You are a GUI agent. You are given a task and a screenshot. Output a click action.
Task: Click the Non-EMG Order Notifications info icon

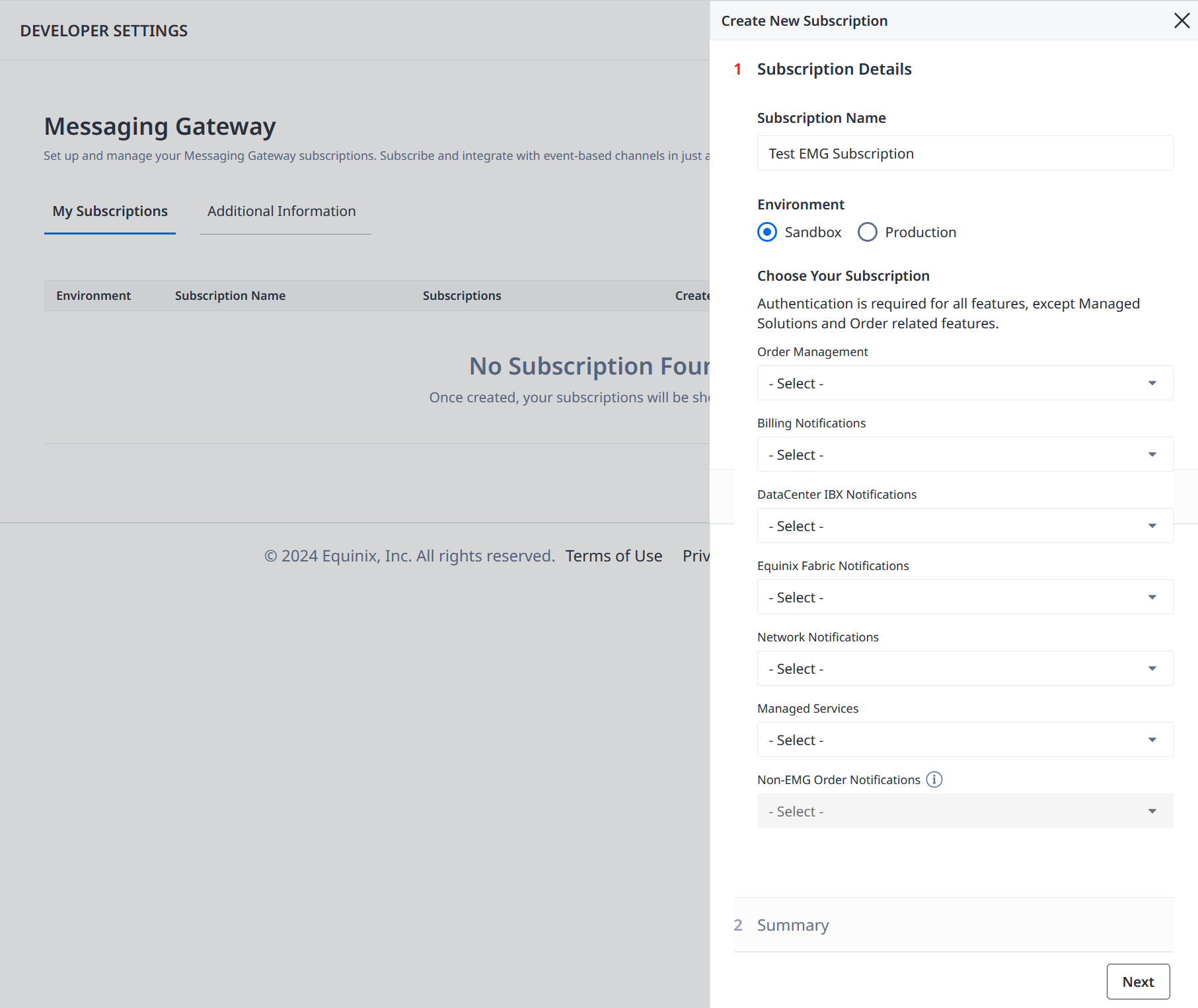934,779
